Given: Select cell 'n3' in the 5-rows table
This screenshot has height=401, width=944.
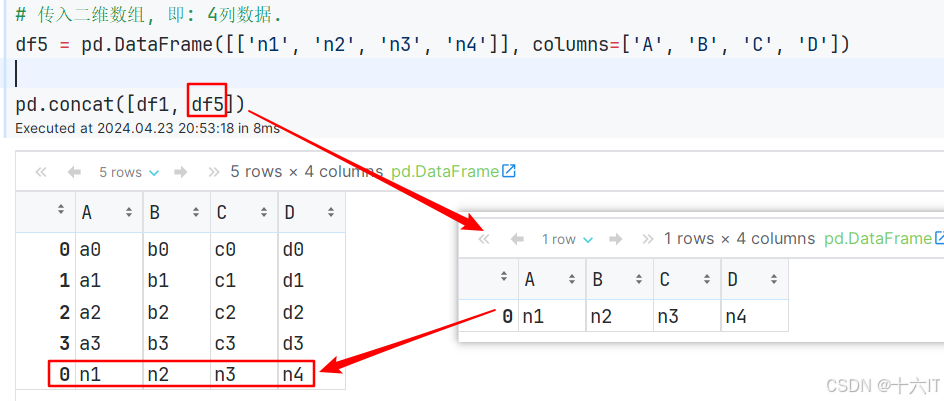Looking at the screenshot, I should pyautogui.click(x=244, y=375).
